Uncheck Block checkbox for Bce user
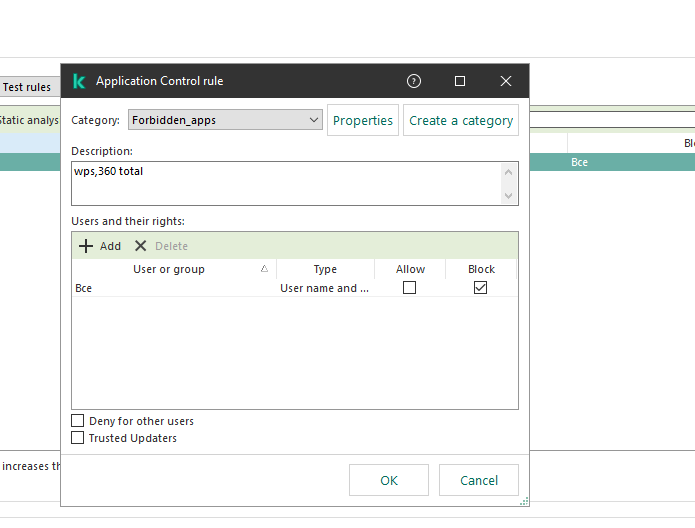Viewport: 695px width, 528px height. (x=481, y=288)
